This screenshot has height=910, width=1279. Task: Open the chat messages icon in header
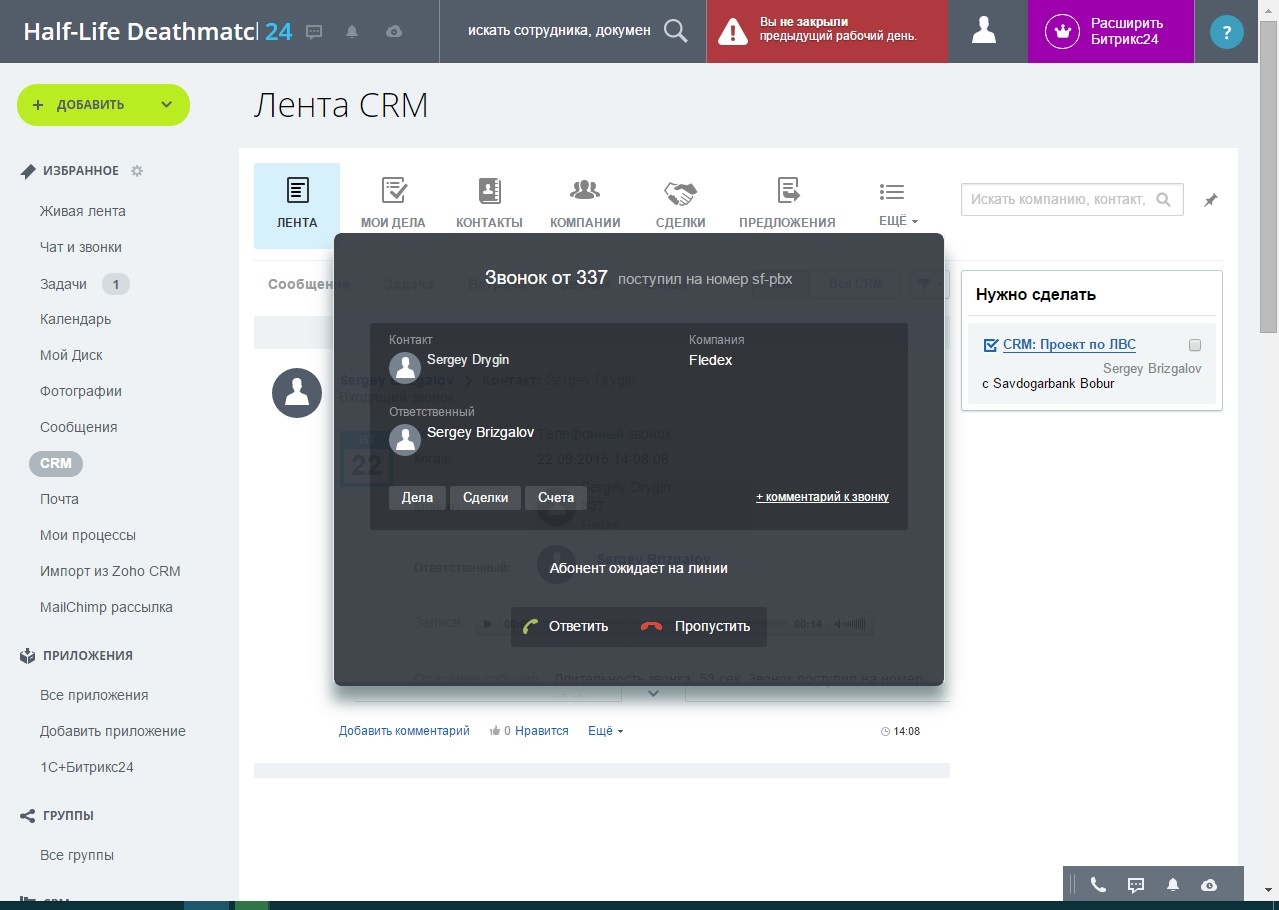click(314, 32)
